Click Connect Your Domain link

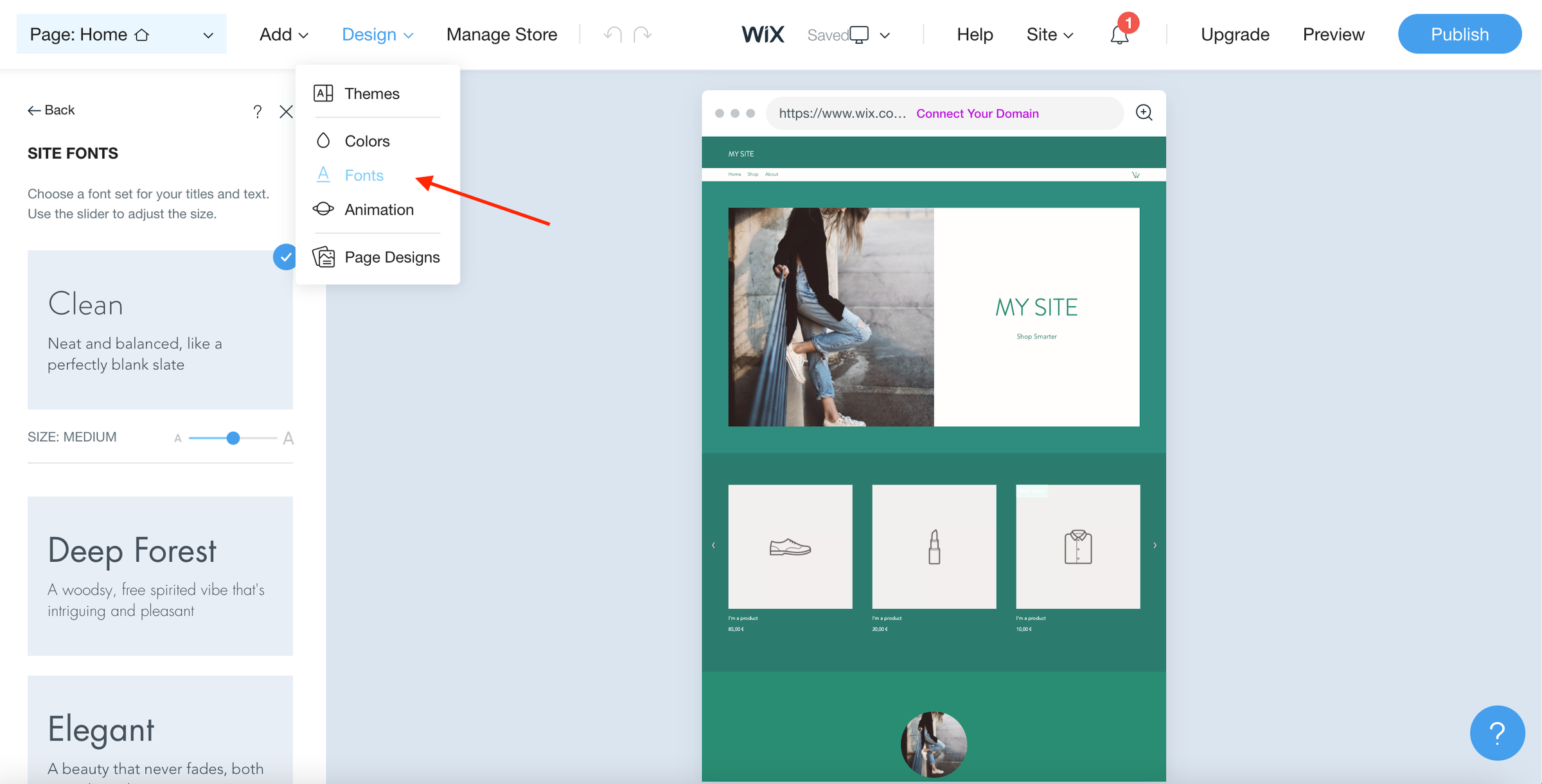pos(977,114)
